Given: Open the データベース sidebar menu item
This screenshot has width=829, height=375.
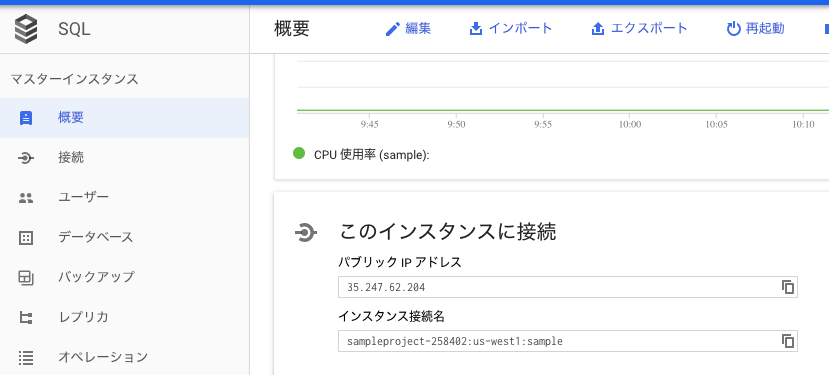Looking at the screenshot, I should pyautogui.click(x=125, y=238).
